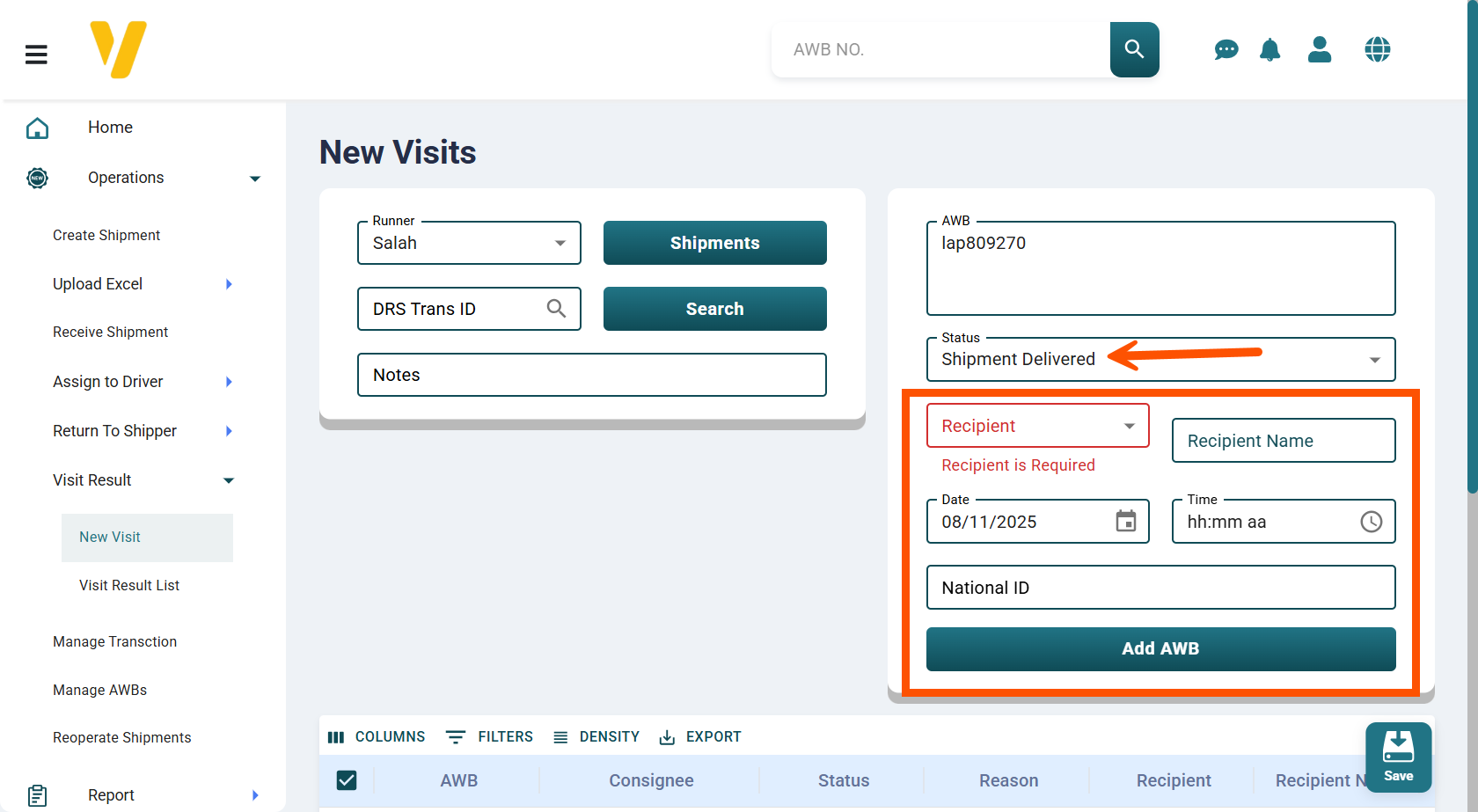Open the Status dropdown
This screenshot has height=812, width=1478.
tap(1160, 359)
